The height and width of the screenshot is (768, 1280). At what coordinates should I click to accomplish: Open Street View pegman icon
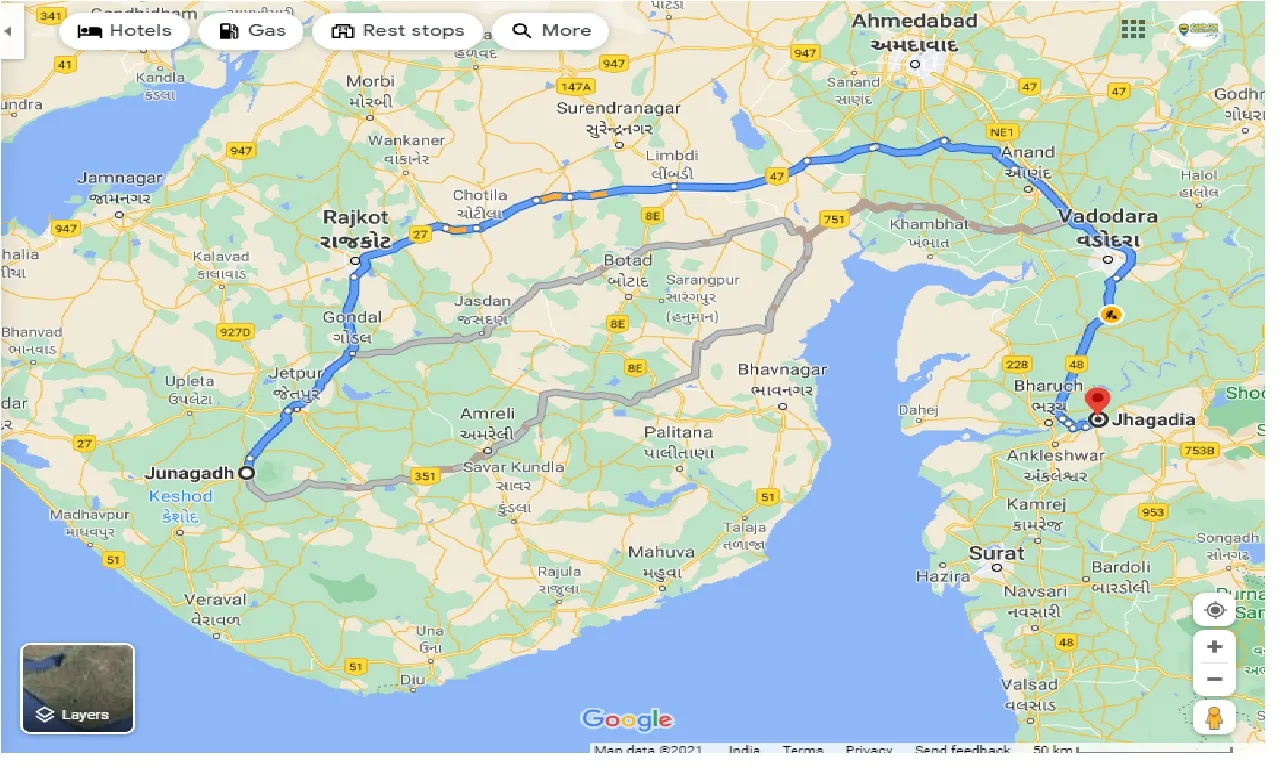[1215, 718]
